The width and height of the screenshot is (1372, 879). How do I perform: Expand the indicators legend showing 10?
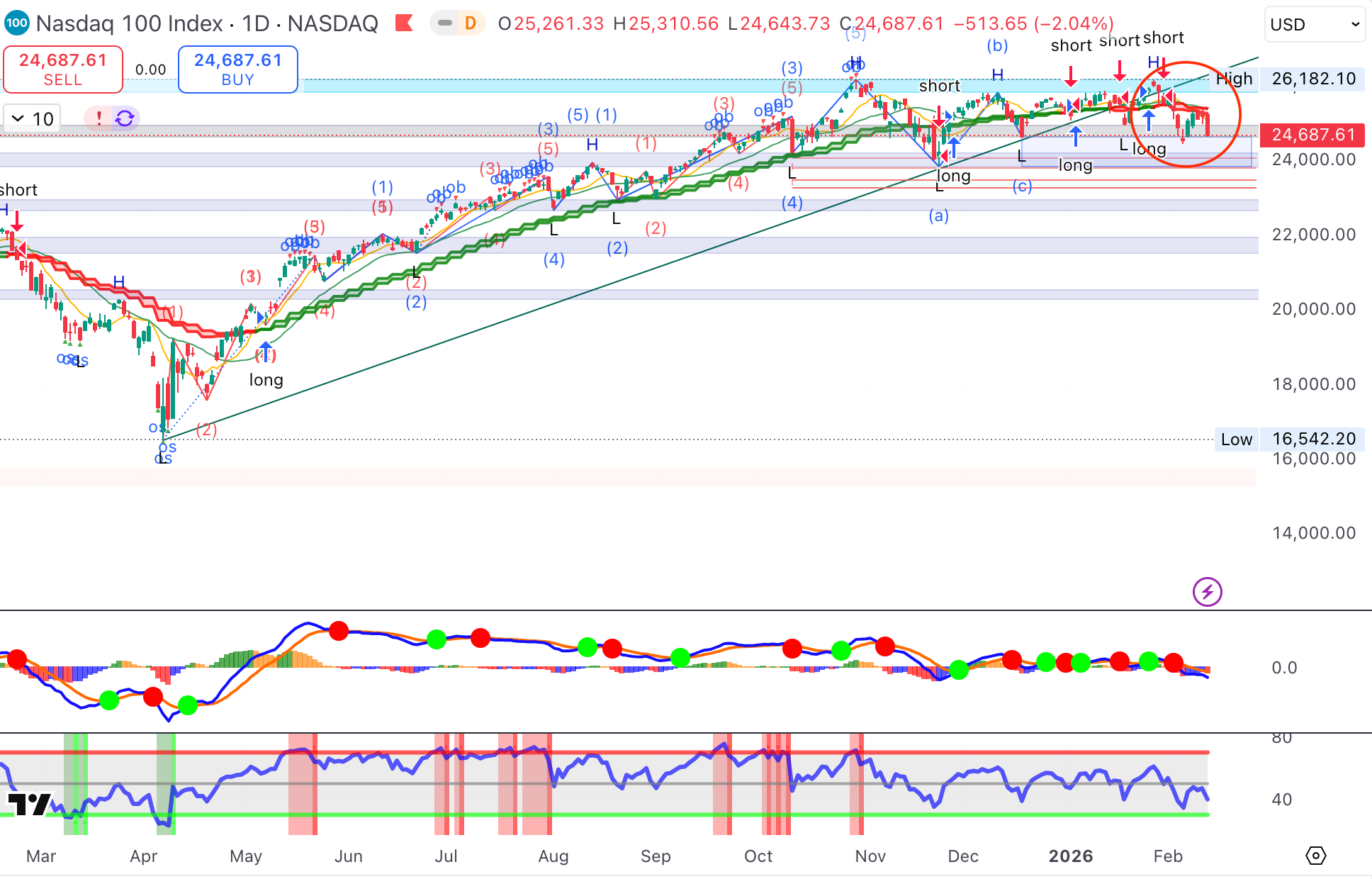point(32,118)
